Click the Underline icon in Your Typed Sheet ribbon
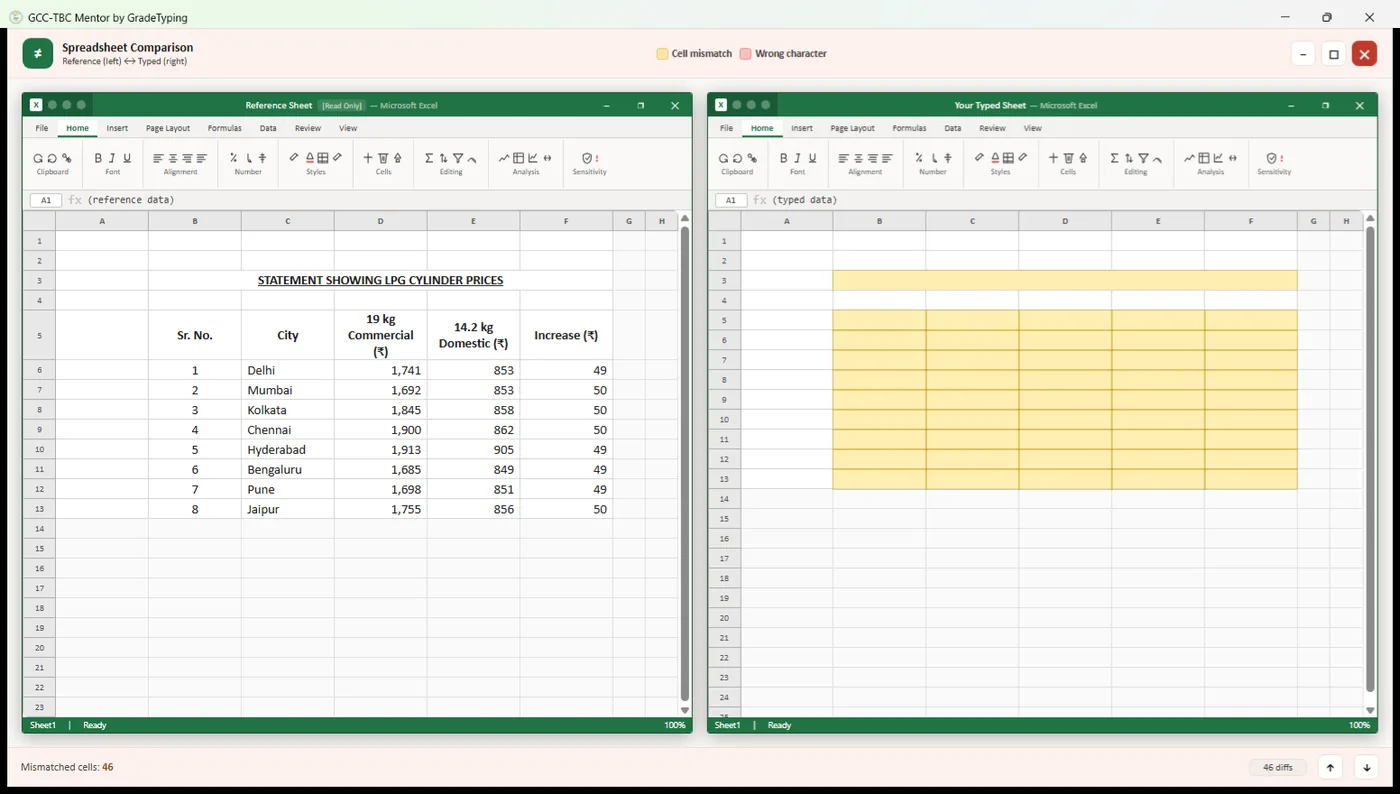The height and width of the screenshot is (794, 1400). click(x=812, y=158)
